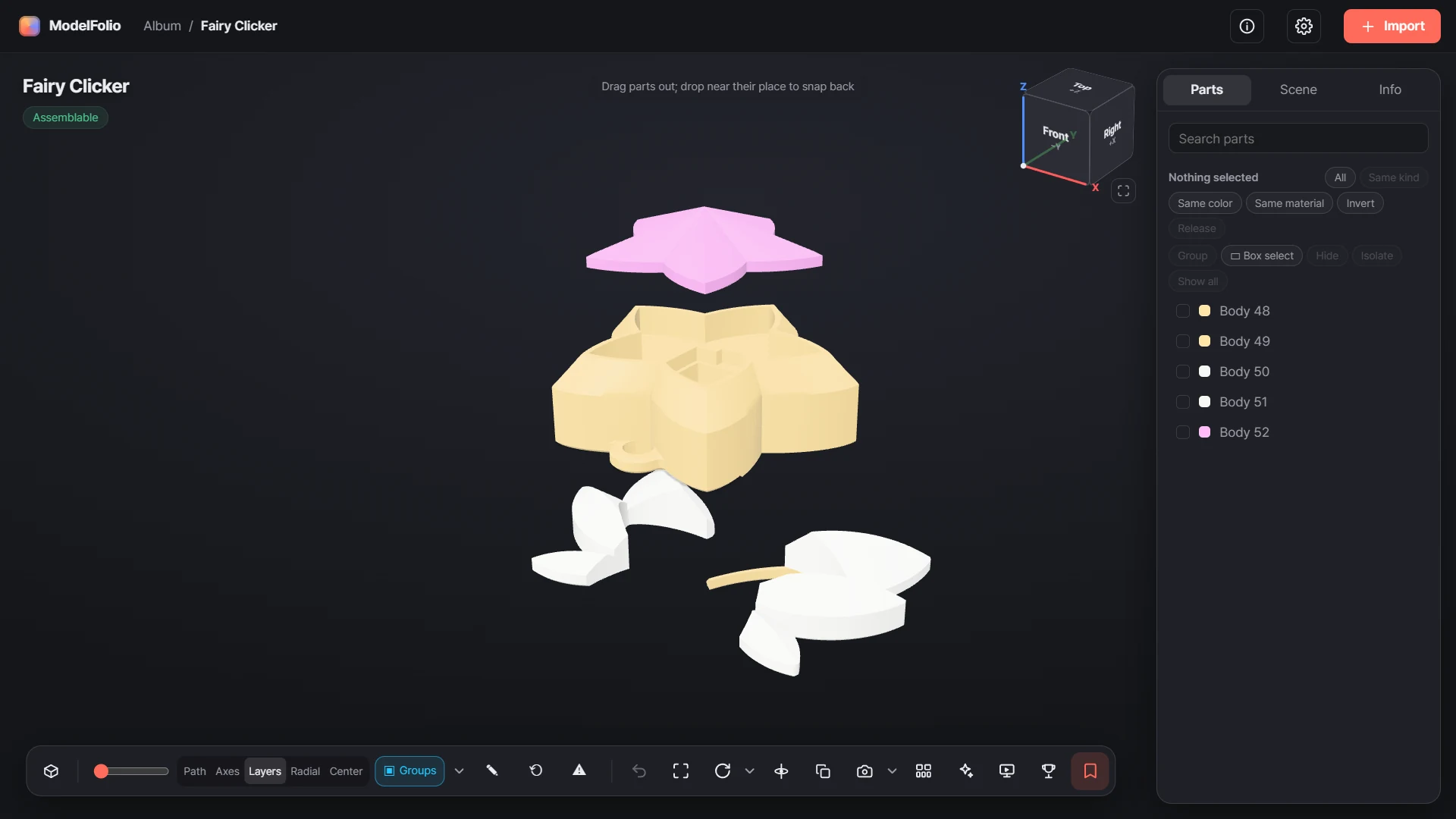The width and height of the screenshot is (1456, 819).
Task: Click the red bookmark icon
Action: point(1090,771)
